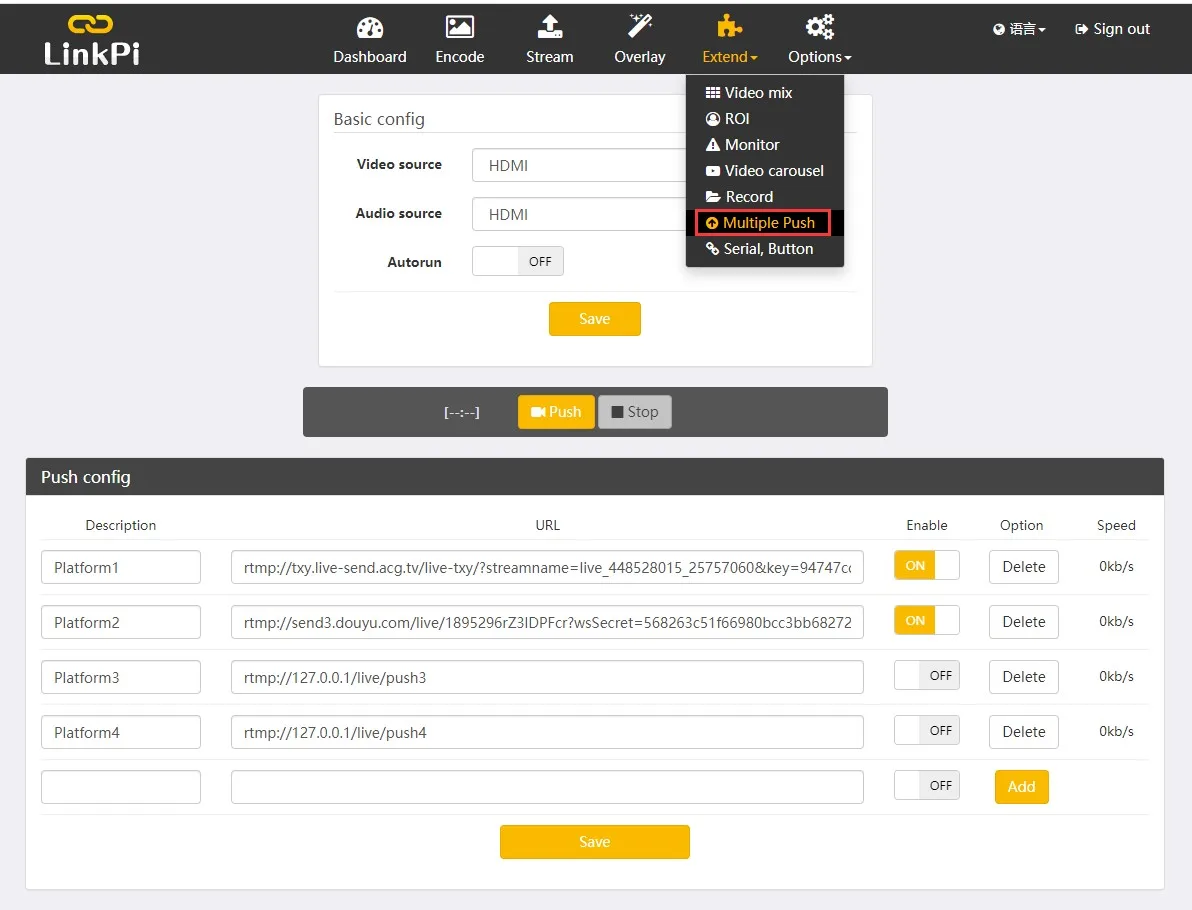Edit the push4 URL field
1192x910 pixels.
pos(547,732)
